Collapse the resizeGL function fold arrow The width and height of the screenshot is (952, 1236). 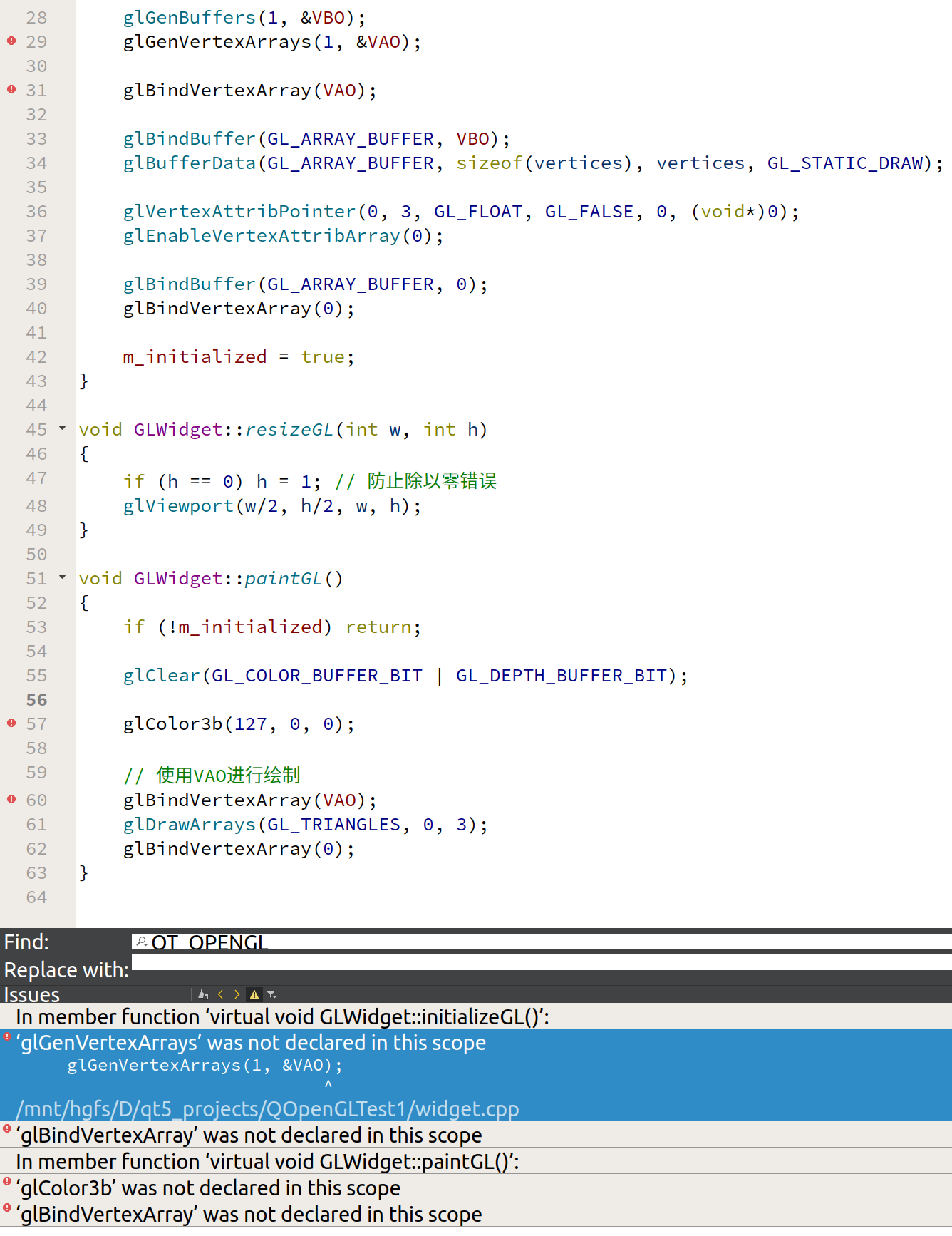(63, 428)
